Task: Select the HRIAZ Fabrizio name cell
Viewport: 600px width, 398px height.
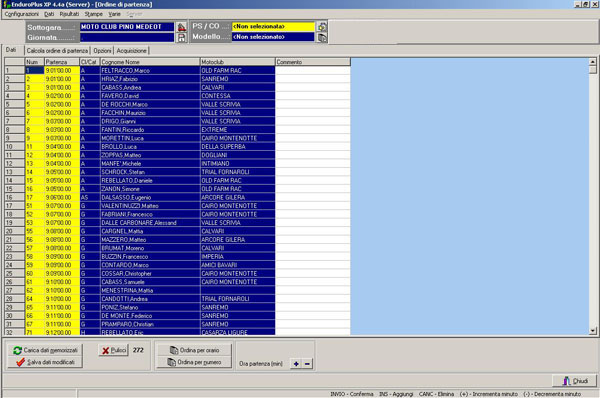Action: [150, 79]
